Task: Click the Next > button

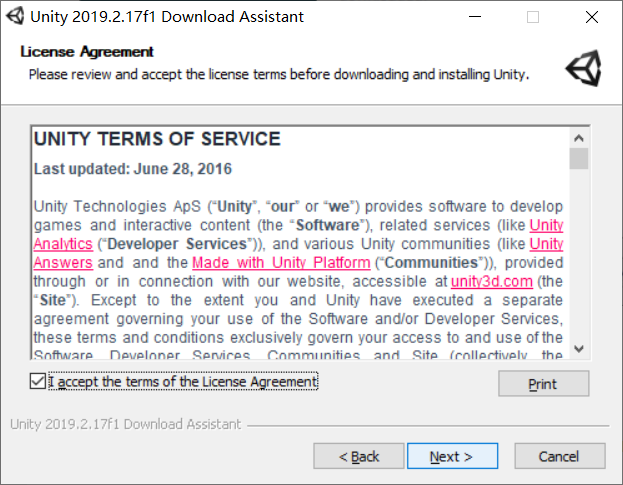Action: click(x=452, y=456)
